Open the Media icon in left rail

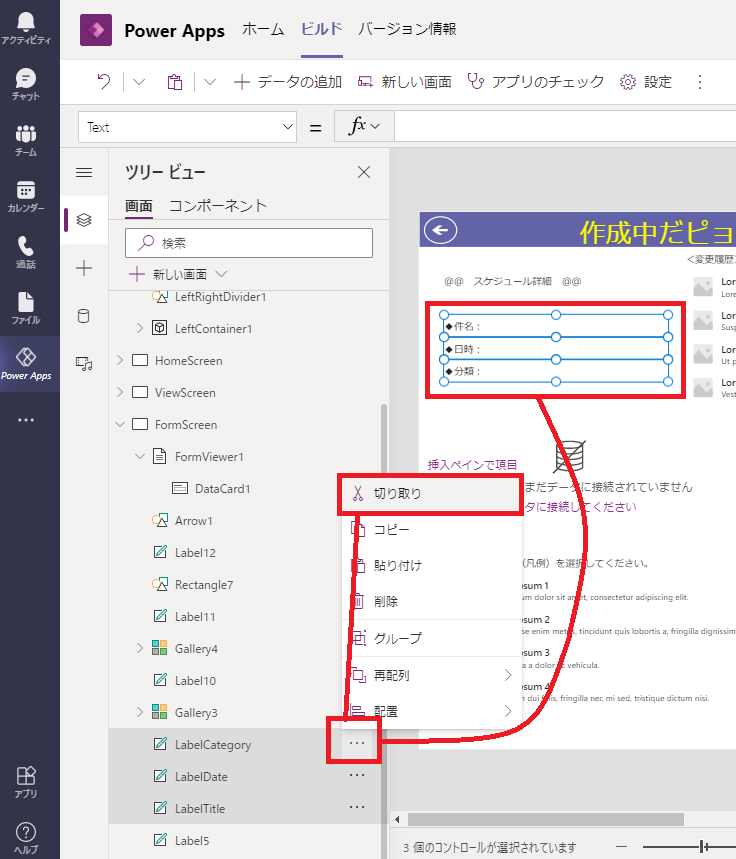84,363
